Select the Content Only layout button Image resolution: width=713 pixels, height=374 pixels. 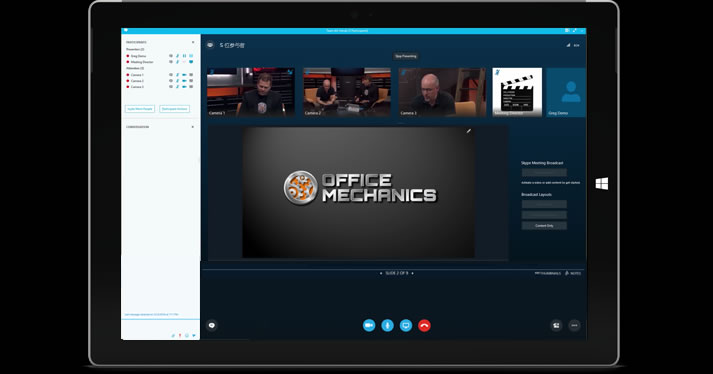click(544, 226)
